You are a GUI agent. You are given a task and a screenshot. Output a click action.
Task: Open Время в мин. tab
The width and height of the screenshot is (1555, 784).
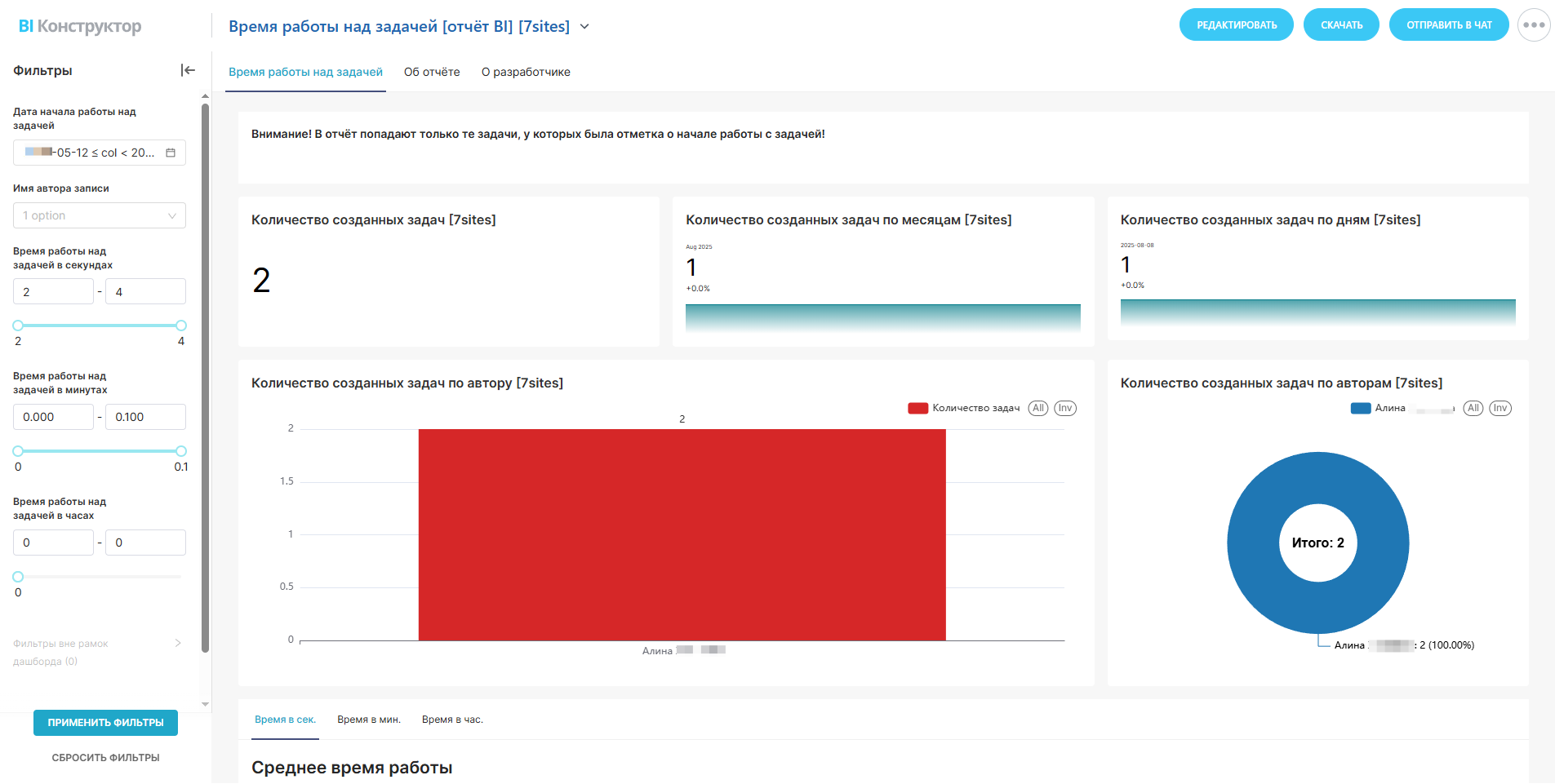click(x=368, y=720)
